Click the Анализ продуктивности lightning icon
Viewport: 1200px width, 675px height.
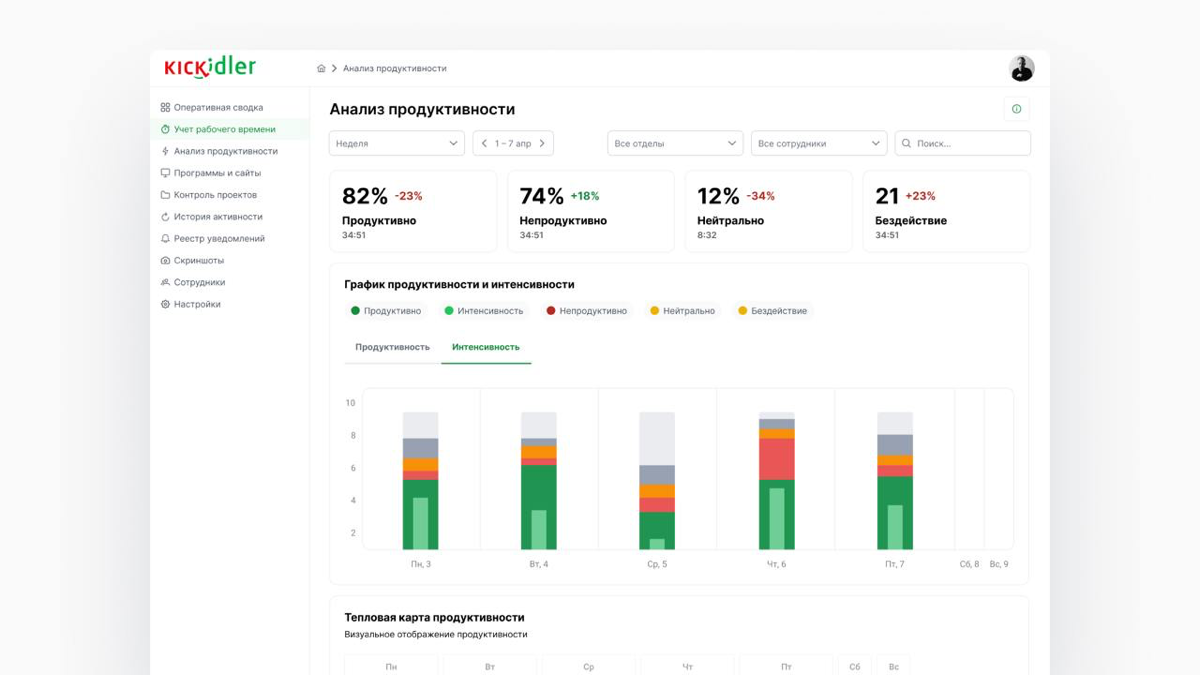pos(165,151)
